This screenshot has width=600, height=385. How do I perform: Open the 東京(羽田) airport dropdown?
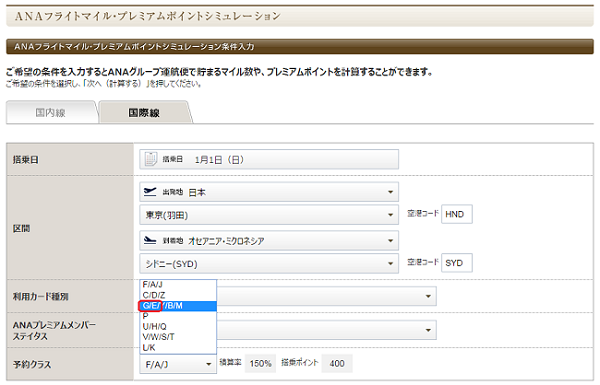pyautogui.click(x=269, y=215)
